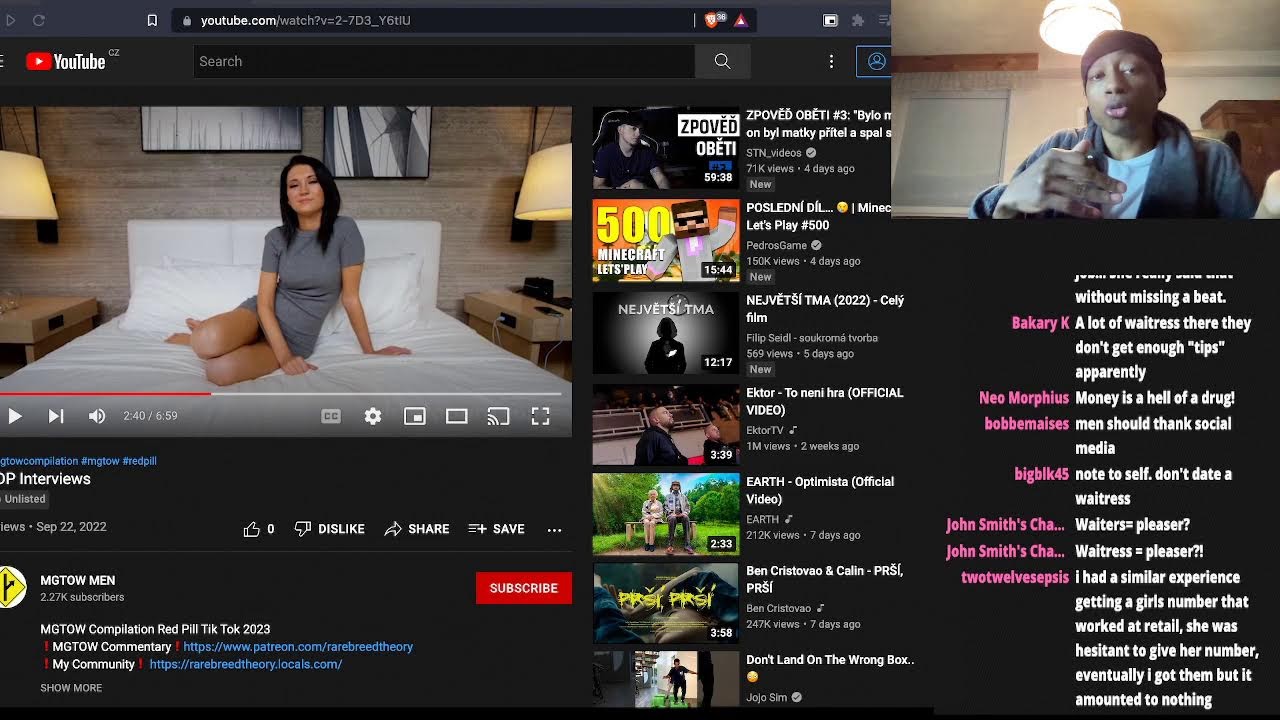Image resolution: width=1280 pixels, height=720 pixels.
Task: Click Ben Cristovao & Calin title
Action: coord(825,579)
